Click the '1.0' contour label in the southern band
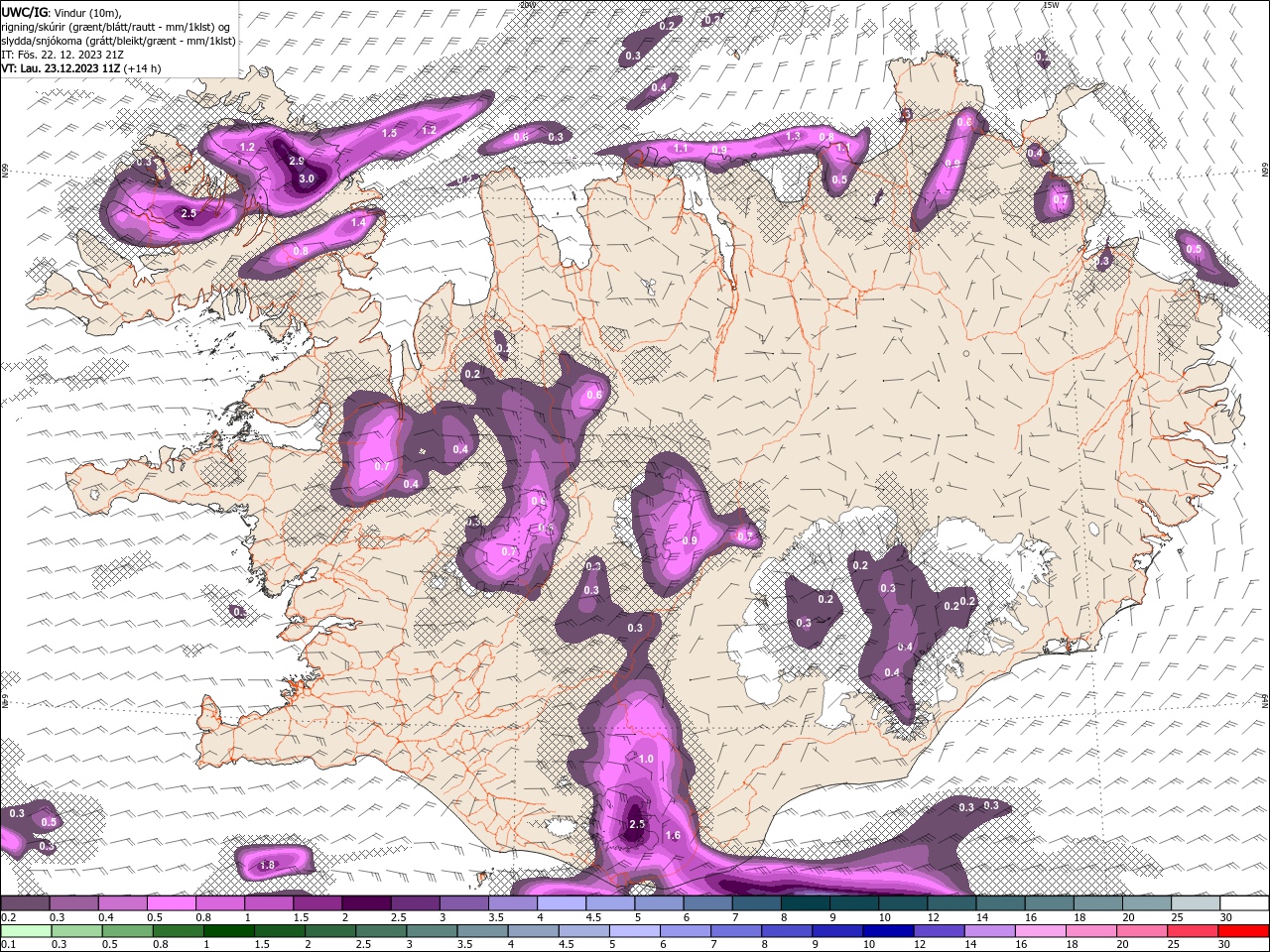1270x952 pixels. [645, 759]
